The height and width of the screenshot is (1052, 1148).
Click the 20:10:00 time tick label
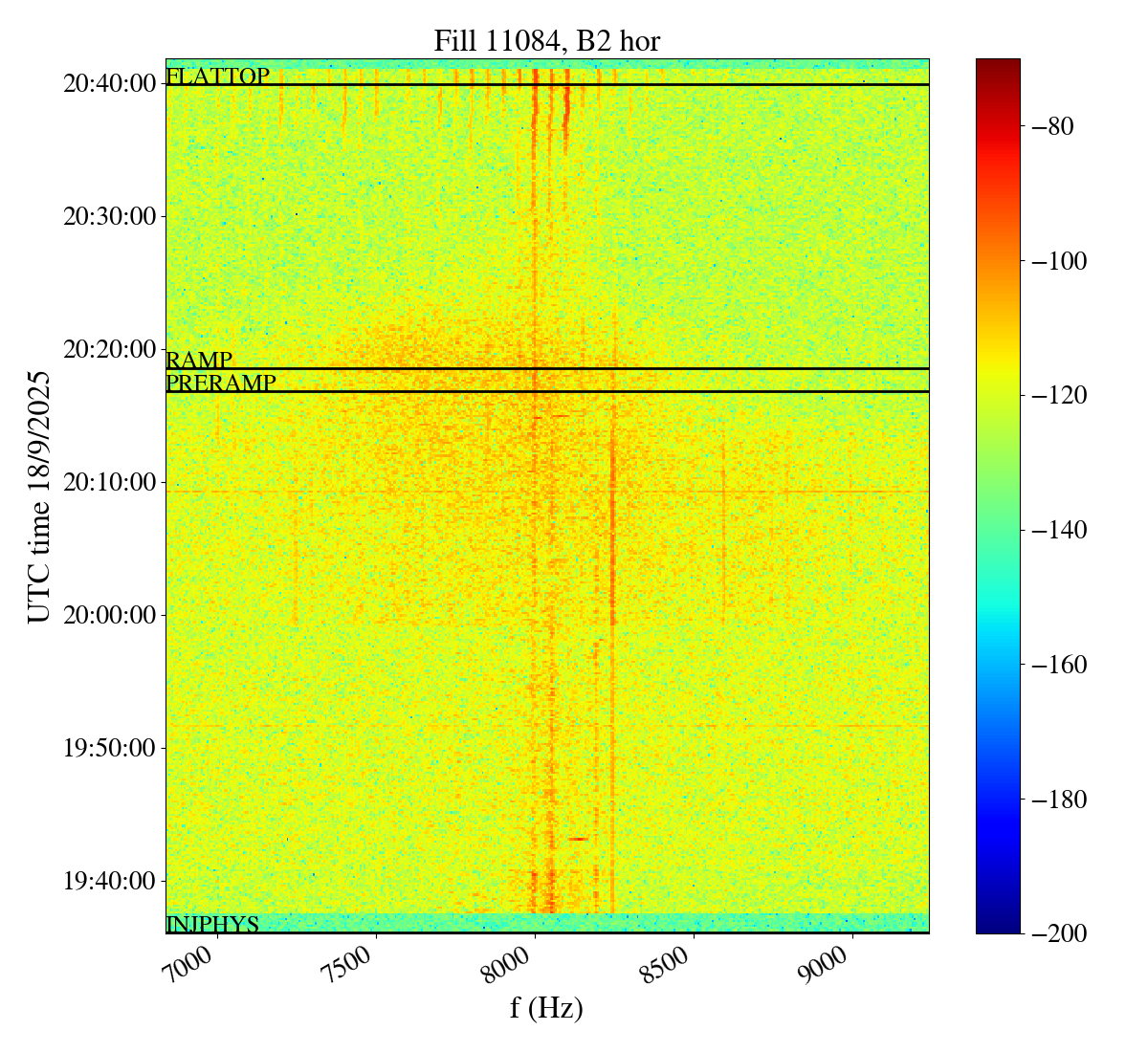point(109,483)
